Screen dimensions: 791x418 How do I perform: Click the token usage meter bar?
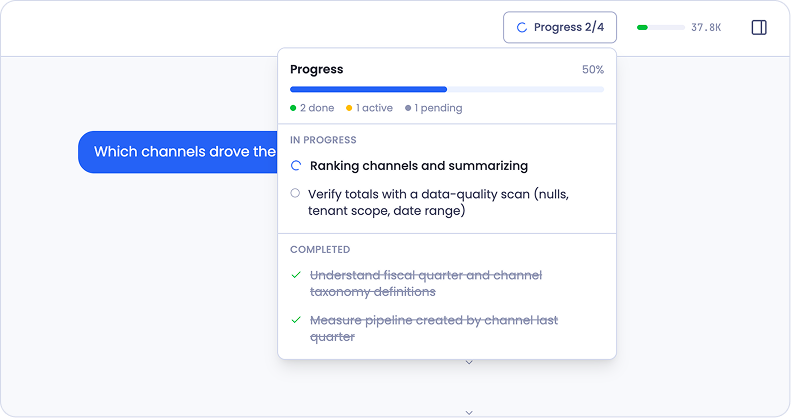(661, 27)
